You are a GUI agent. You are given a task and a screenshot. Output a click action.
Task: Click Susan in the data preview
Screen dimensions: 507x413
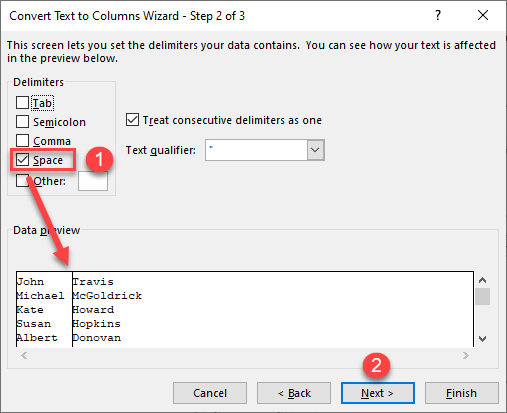[x=34, y=324]
